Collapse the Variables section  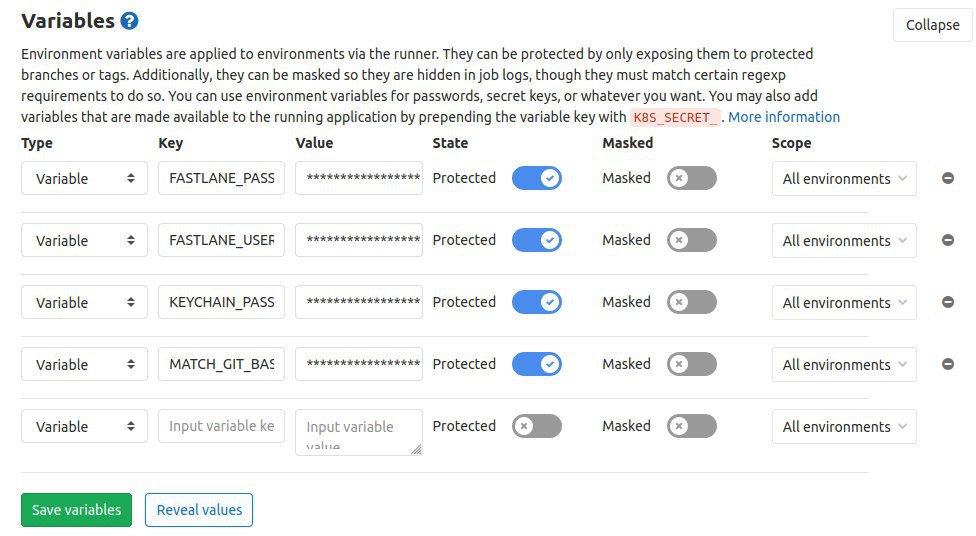click(932, 25)
